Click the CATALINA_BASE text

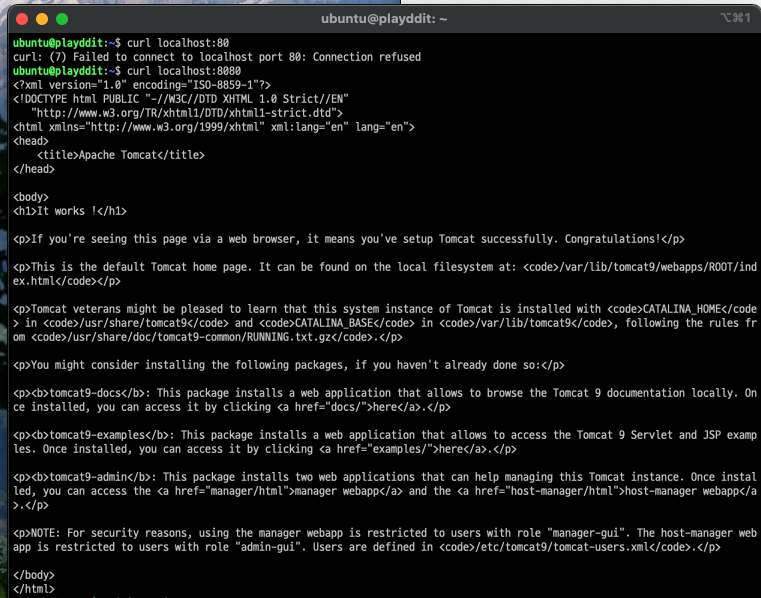point(334,323)
